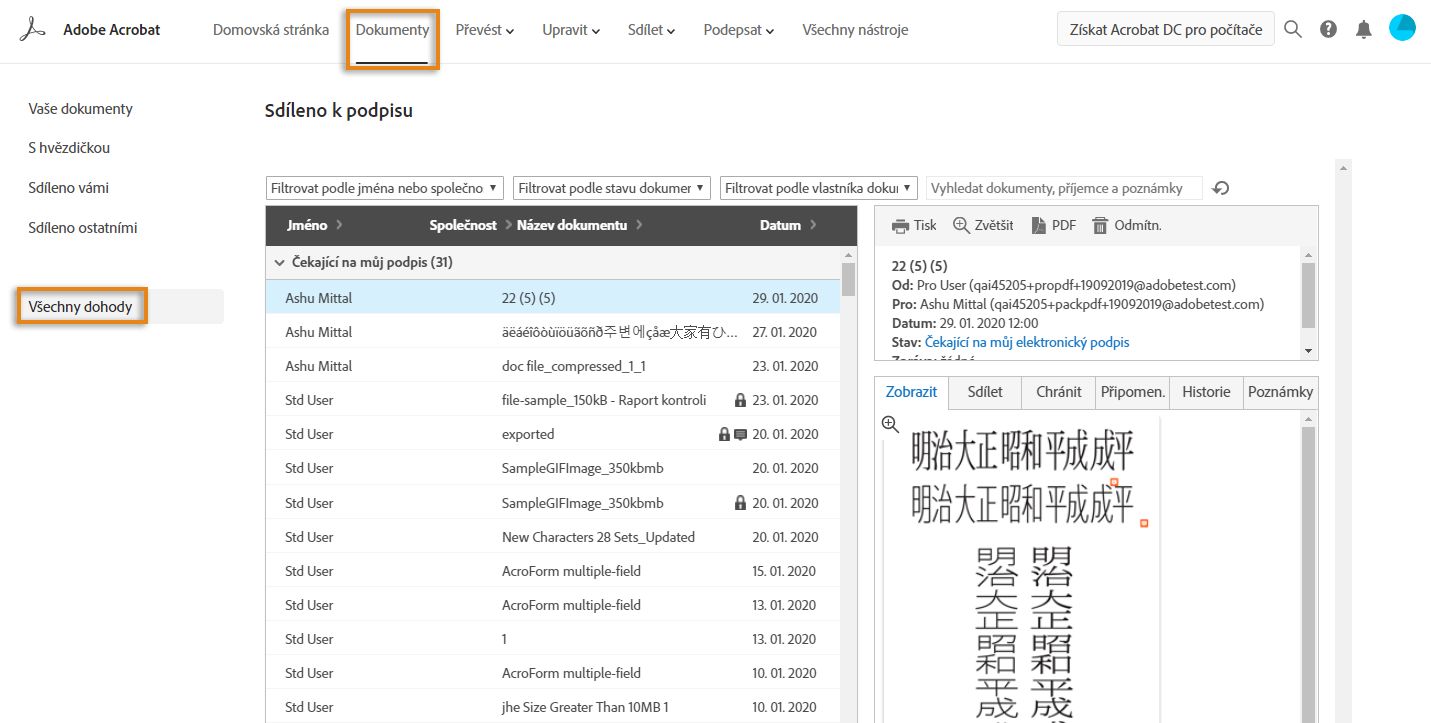
Task: Sort by the Jméno column header
Action: pyautogui.click(x=314, y=225)
